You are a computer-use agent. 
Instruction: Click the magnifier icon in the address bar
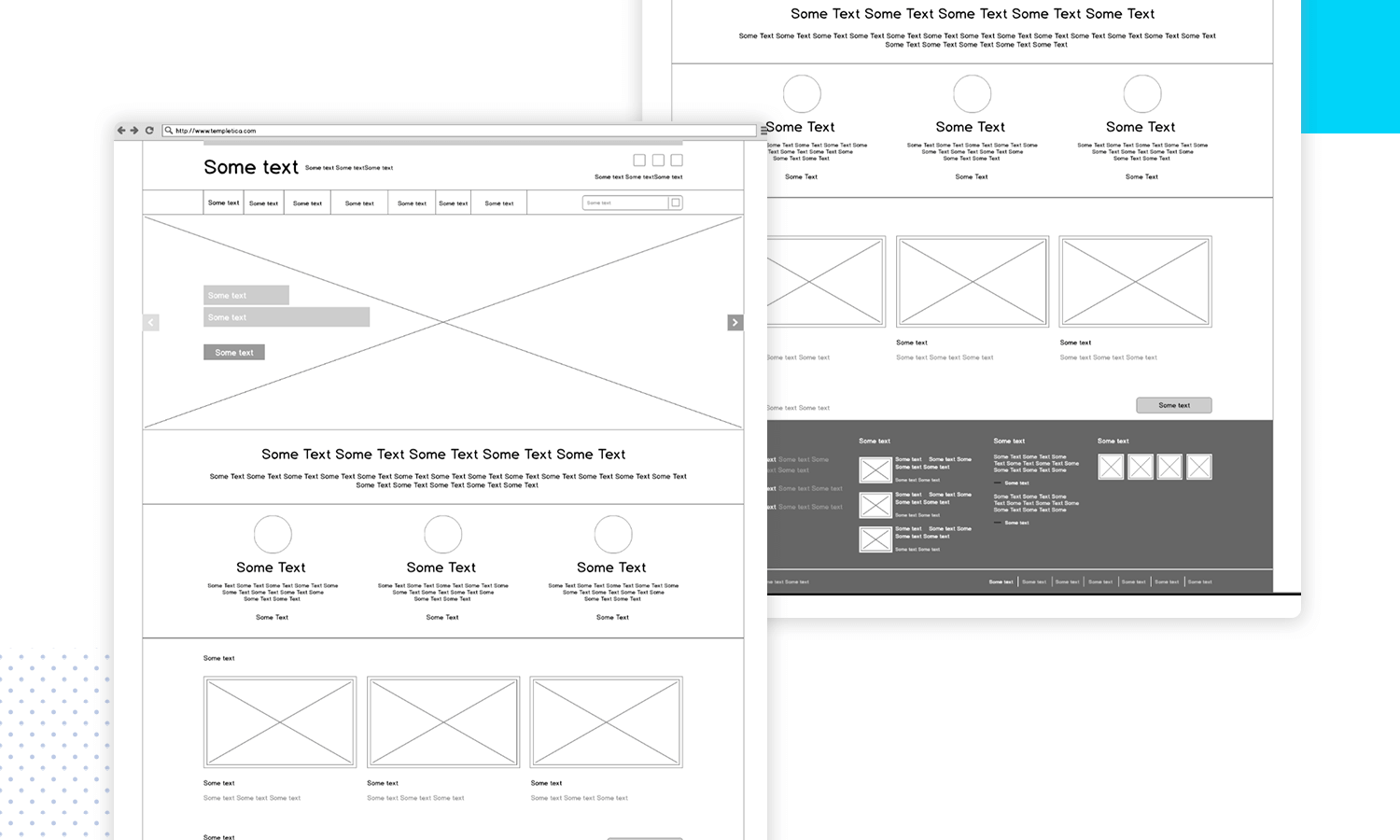click(x=169, y=131)
